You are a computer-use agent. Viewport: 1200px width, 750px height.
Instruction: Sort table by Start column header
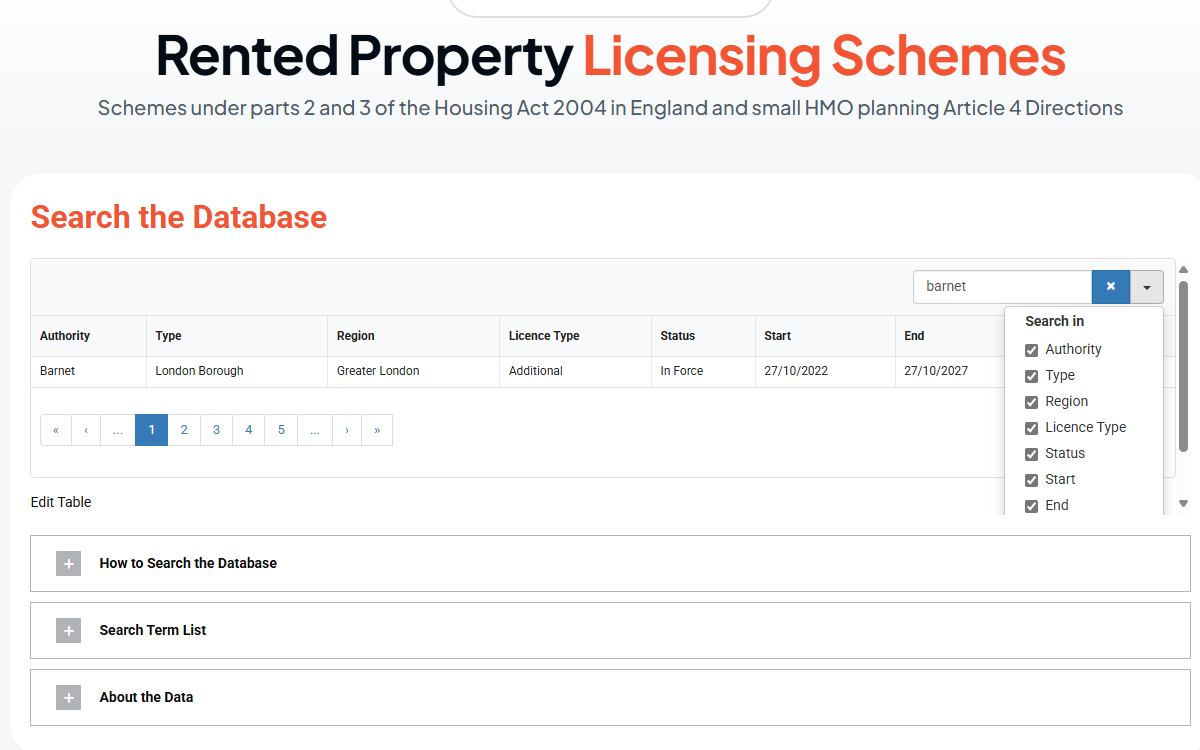click(778, 336)
